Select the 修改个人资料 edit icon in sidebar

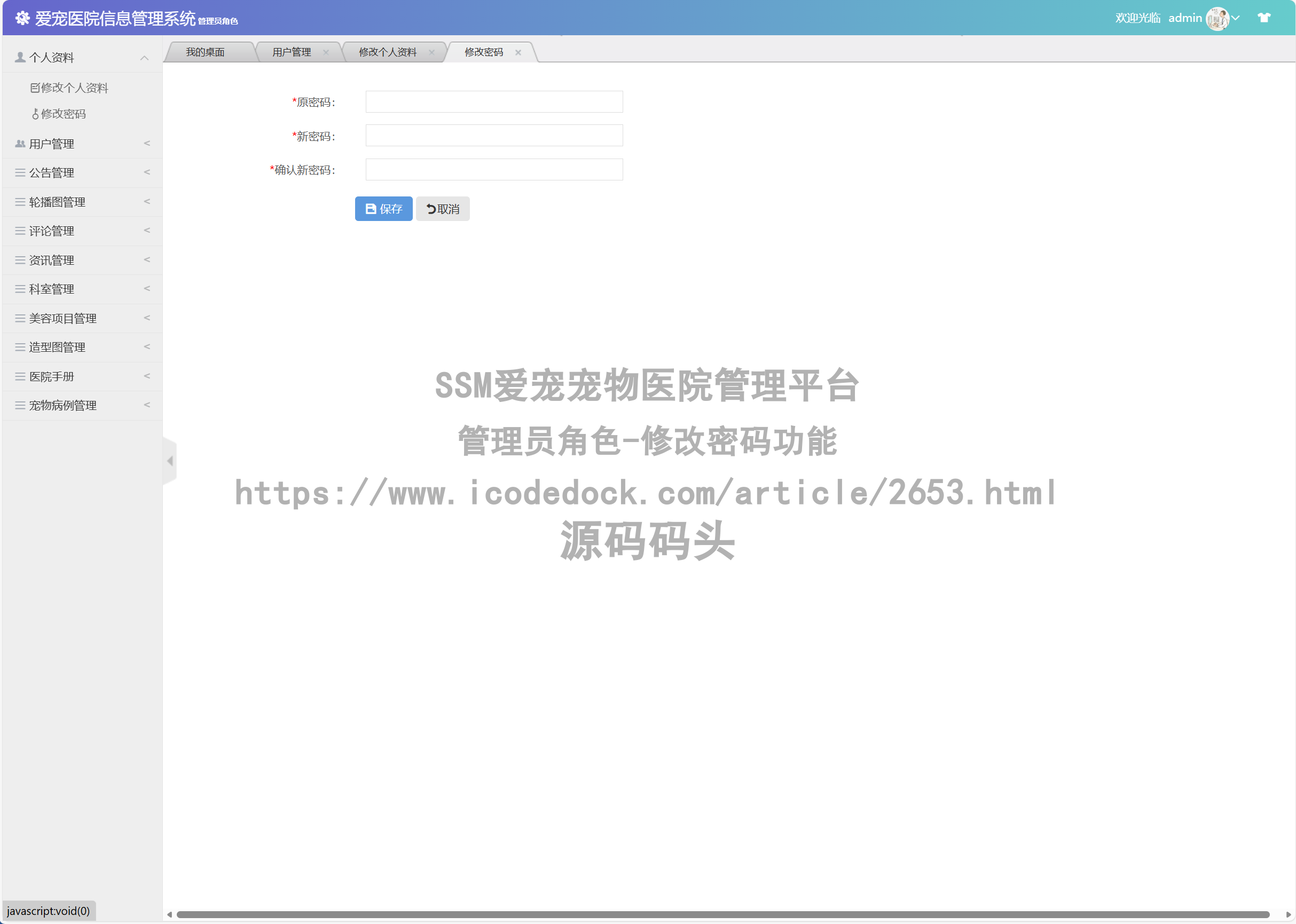35,87
